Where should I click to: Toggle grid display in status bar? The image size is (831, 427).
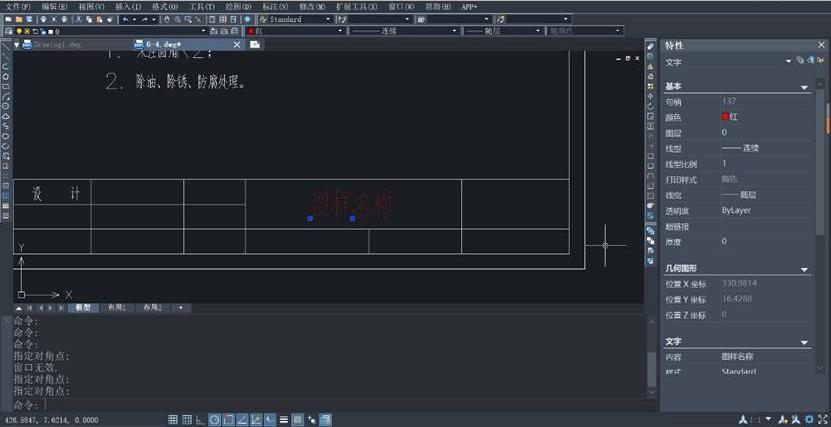187,420
